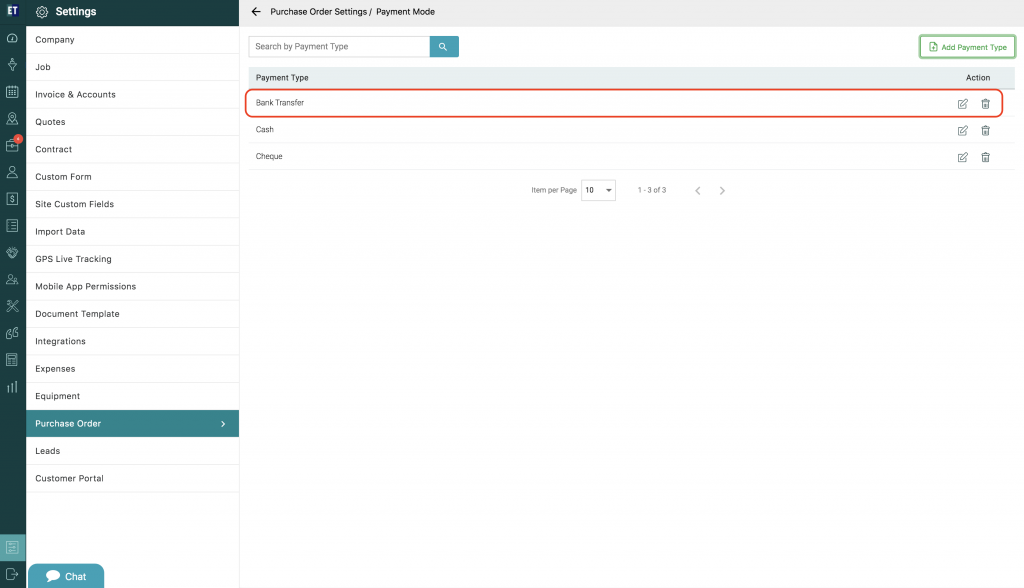Open the list document icon in sidebar

(12, 225)
